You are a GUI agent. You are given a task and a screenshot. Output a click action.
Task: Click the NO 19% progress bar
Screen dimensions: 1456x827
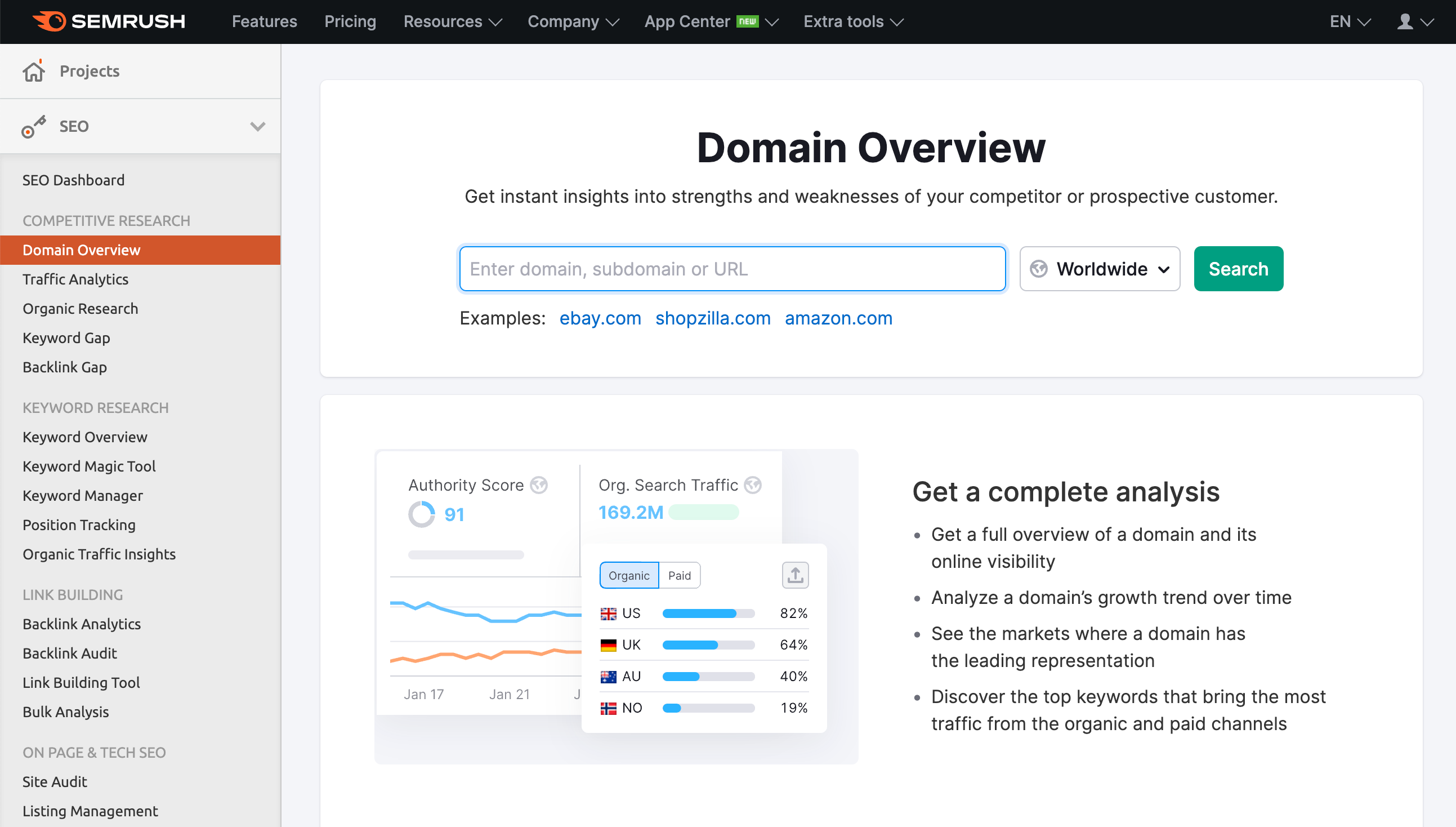(x=708, y=708)
